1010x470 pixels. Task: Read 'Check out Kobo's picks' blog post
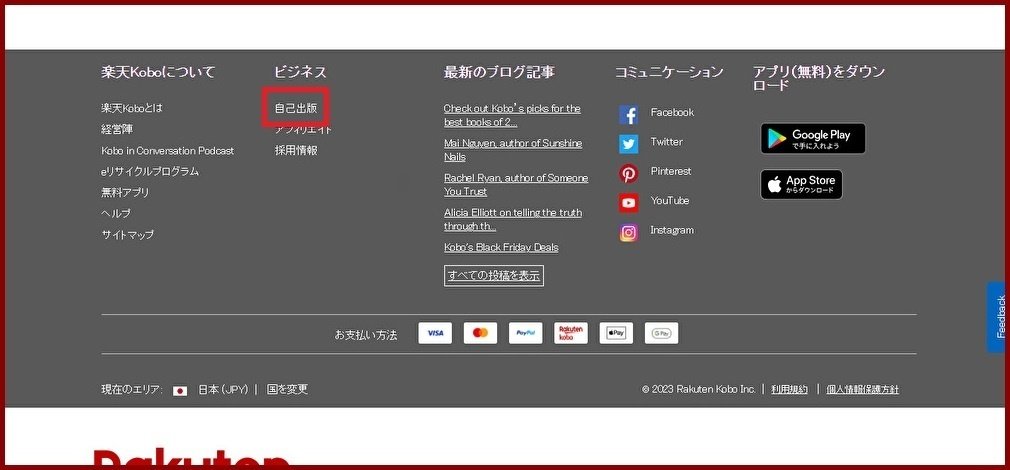point(512,115)
